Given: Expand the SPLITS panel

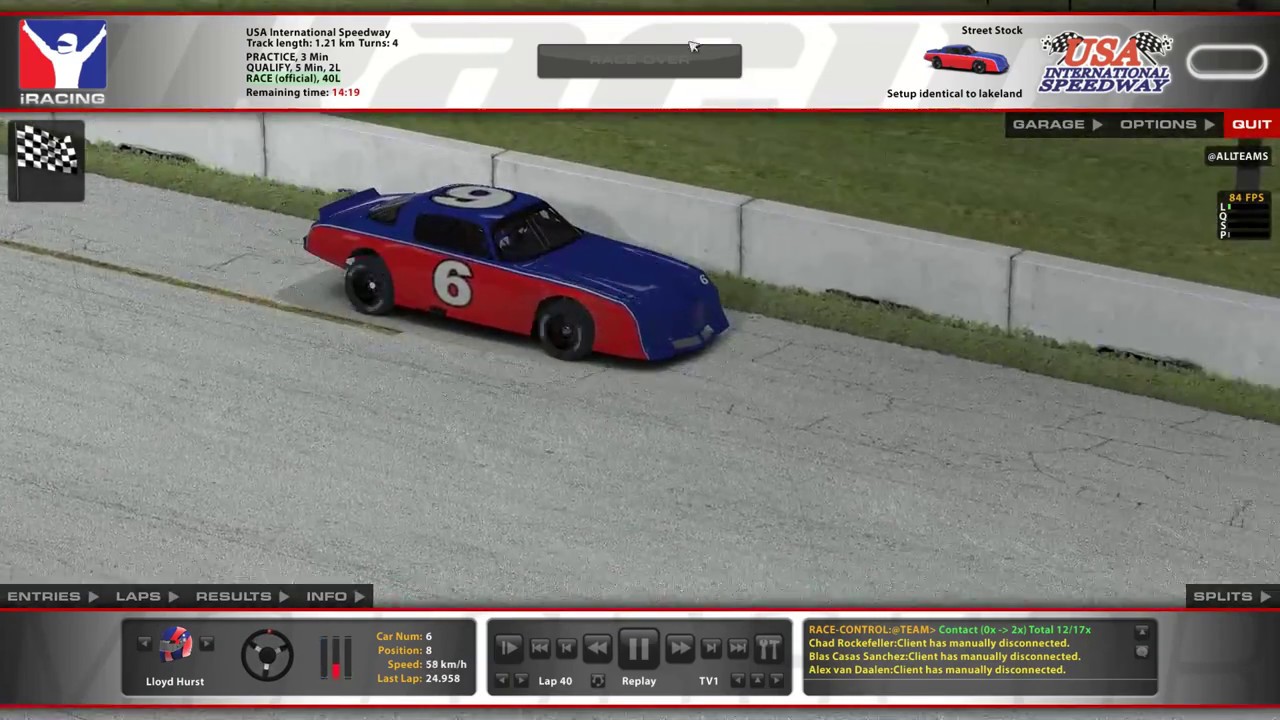Looking at the screenshot, I should (1232, 596).
